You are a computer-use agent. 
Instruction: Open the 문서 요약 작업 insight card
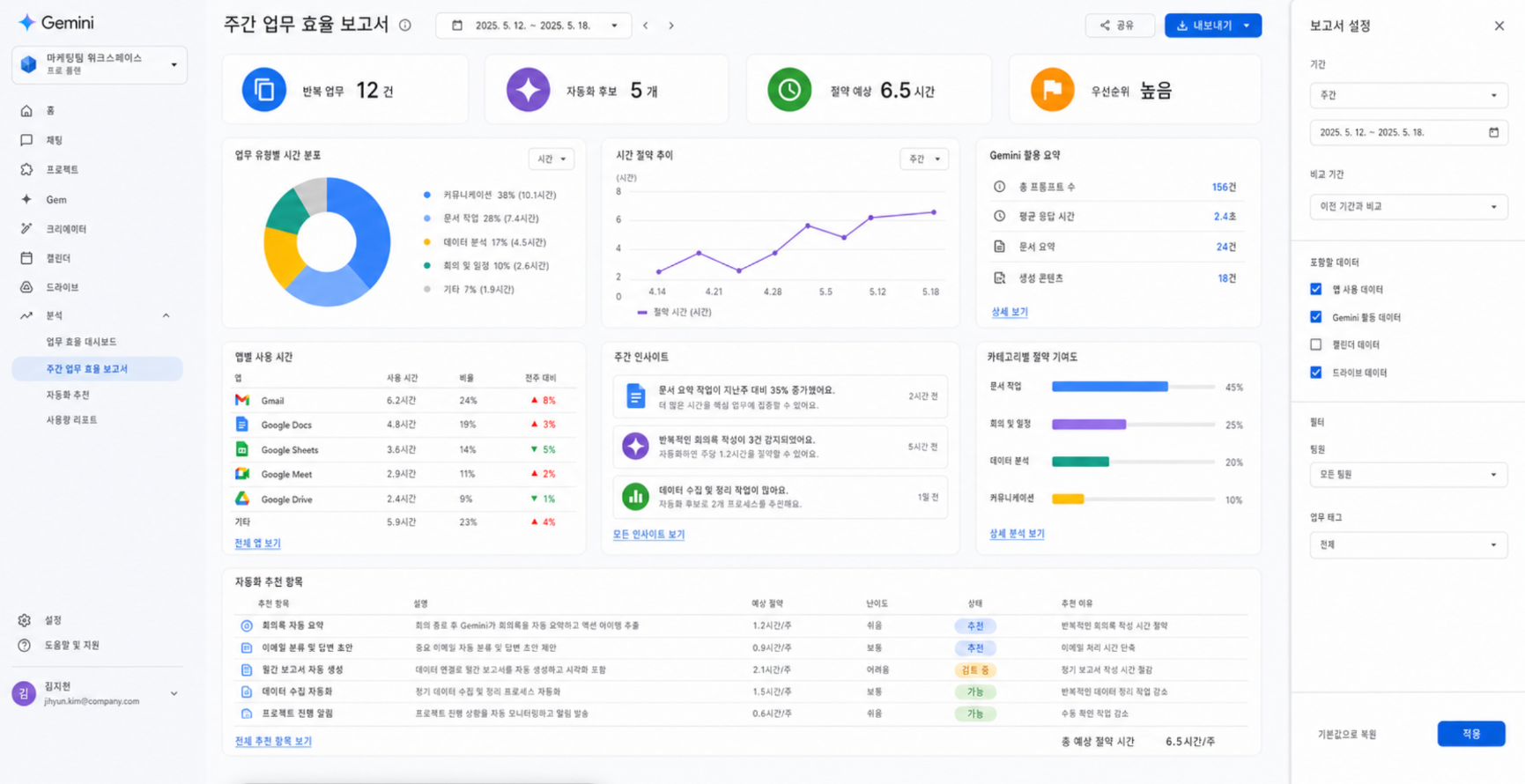pos(780,397)
